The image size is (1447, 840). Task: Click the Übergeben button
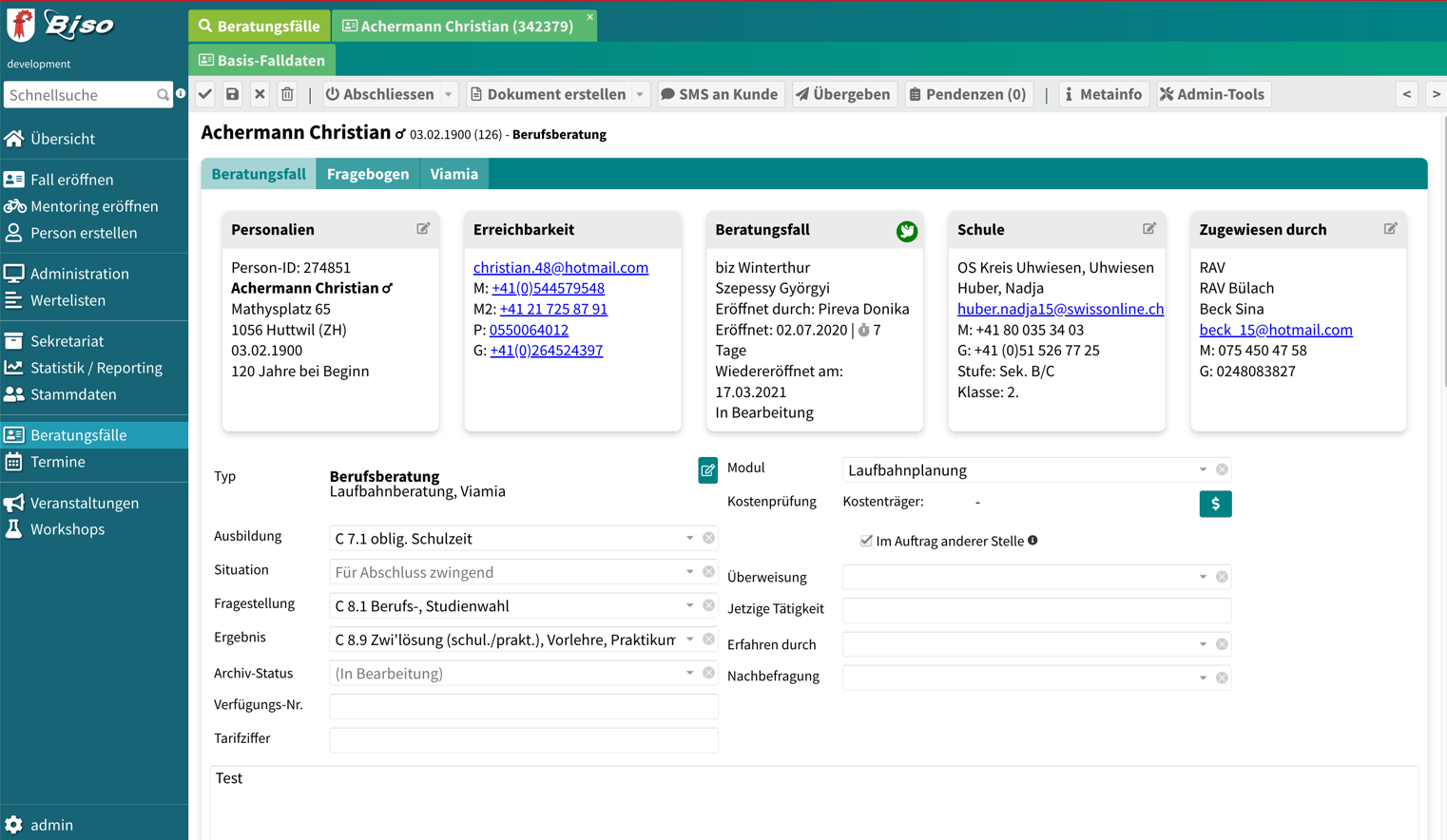click(x=843, y=94)
